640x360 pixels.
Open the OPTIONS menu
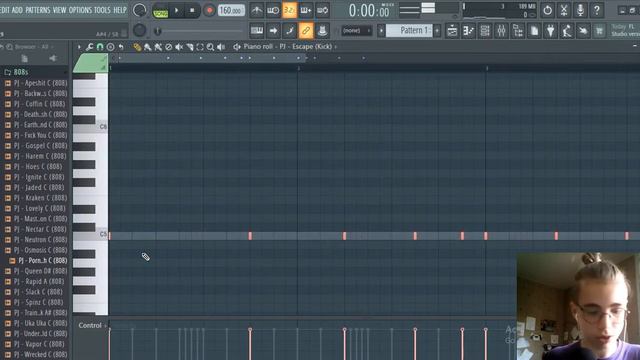(x=80, y=10)
